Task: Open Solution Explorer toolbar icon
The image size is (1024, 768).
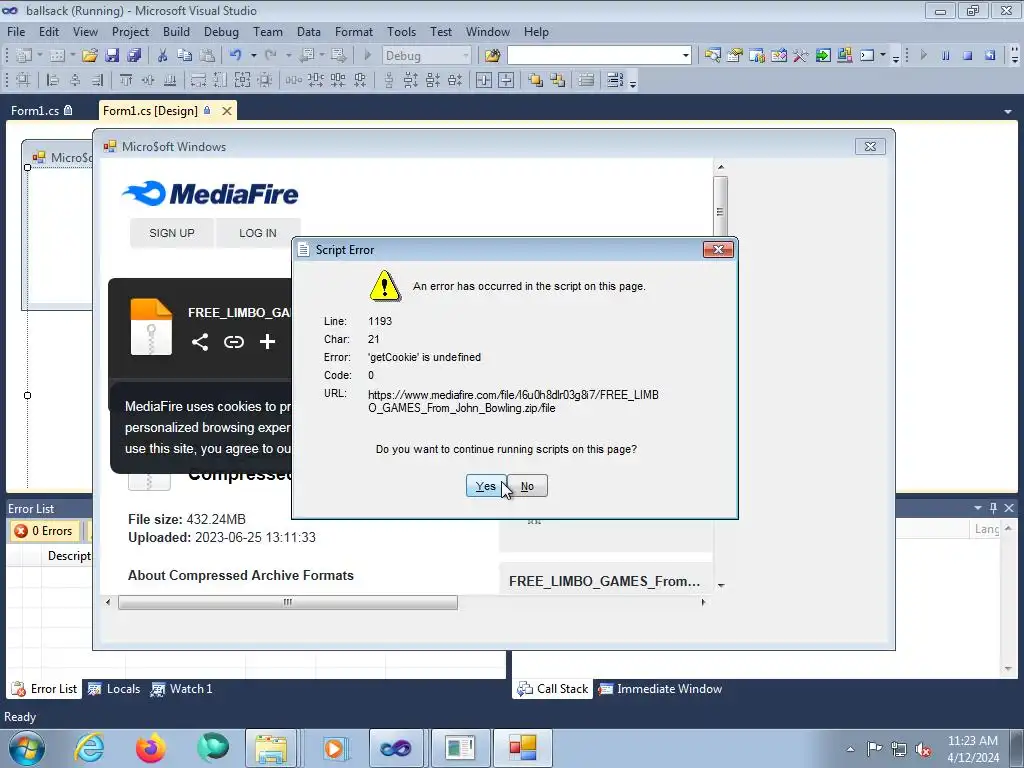Action: [x=712, y=56]
